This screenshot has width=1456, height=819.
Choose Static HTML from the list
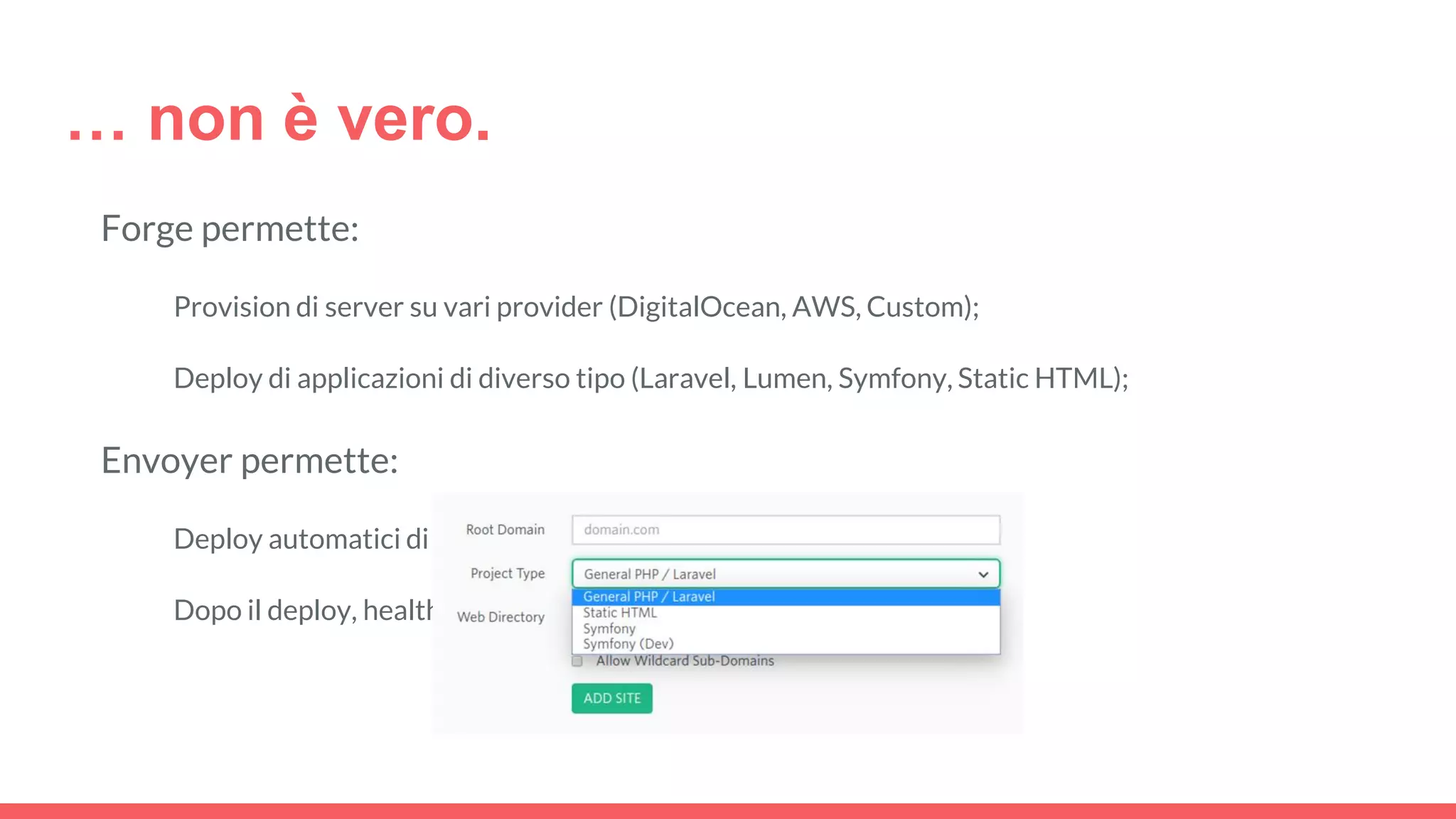pos(786,613)
